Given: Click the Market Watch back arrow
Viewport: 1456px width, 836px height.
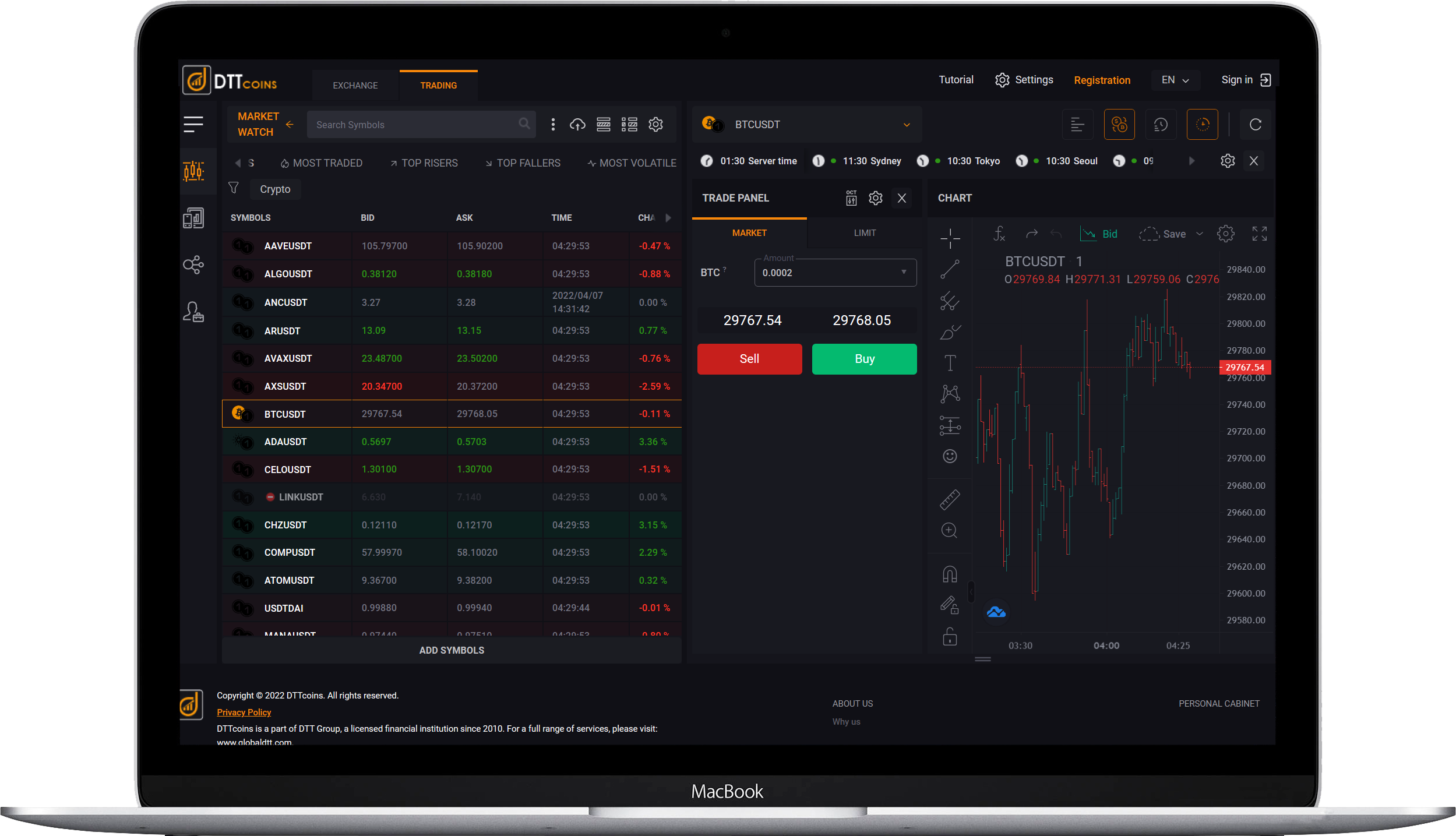Looking at the screenshot, I should (290, 124).
